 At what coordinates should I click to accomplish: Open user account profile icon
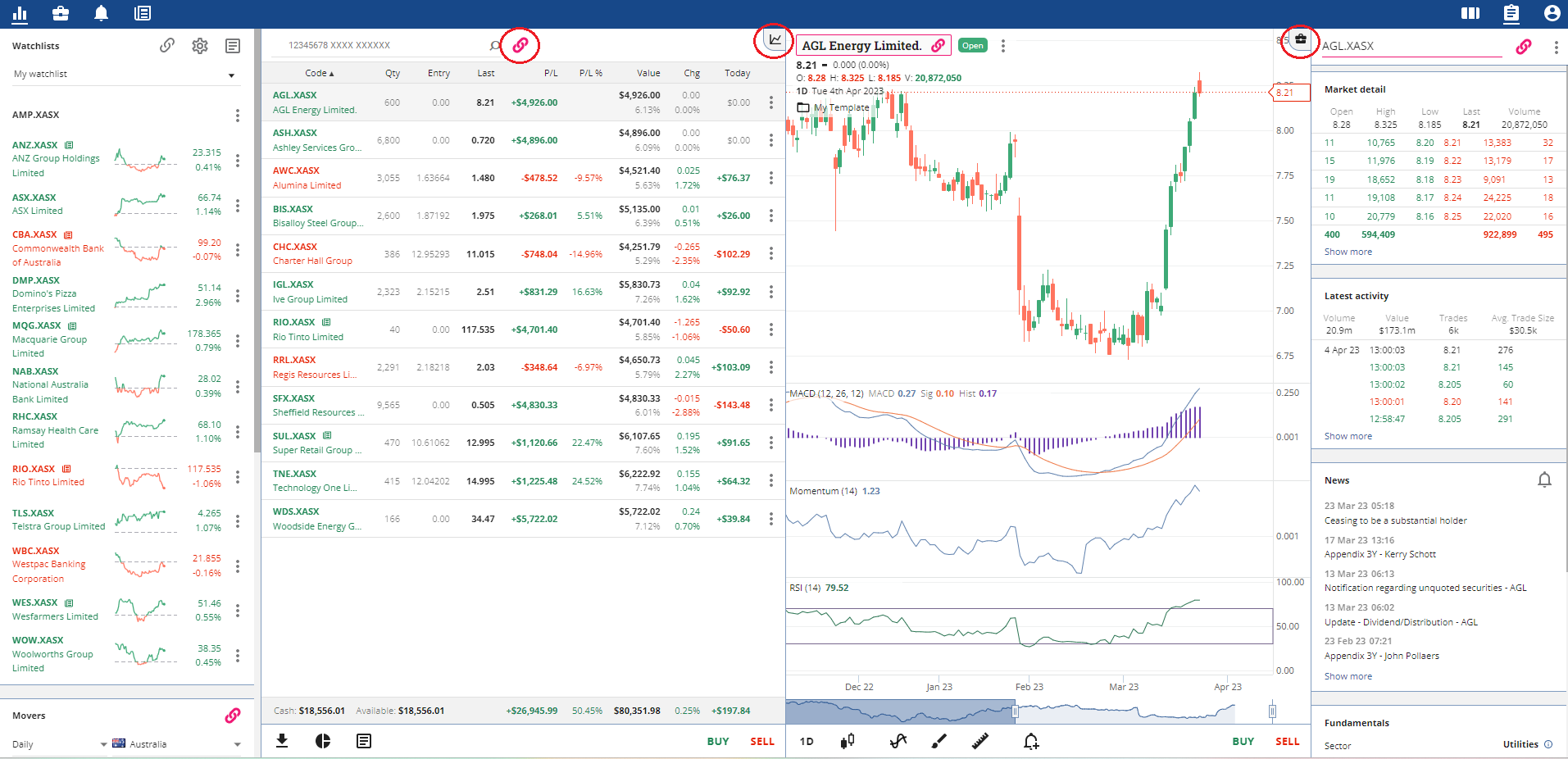(1552, 13)
